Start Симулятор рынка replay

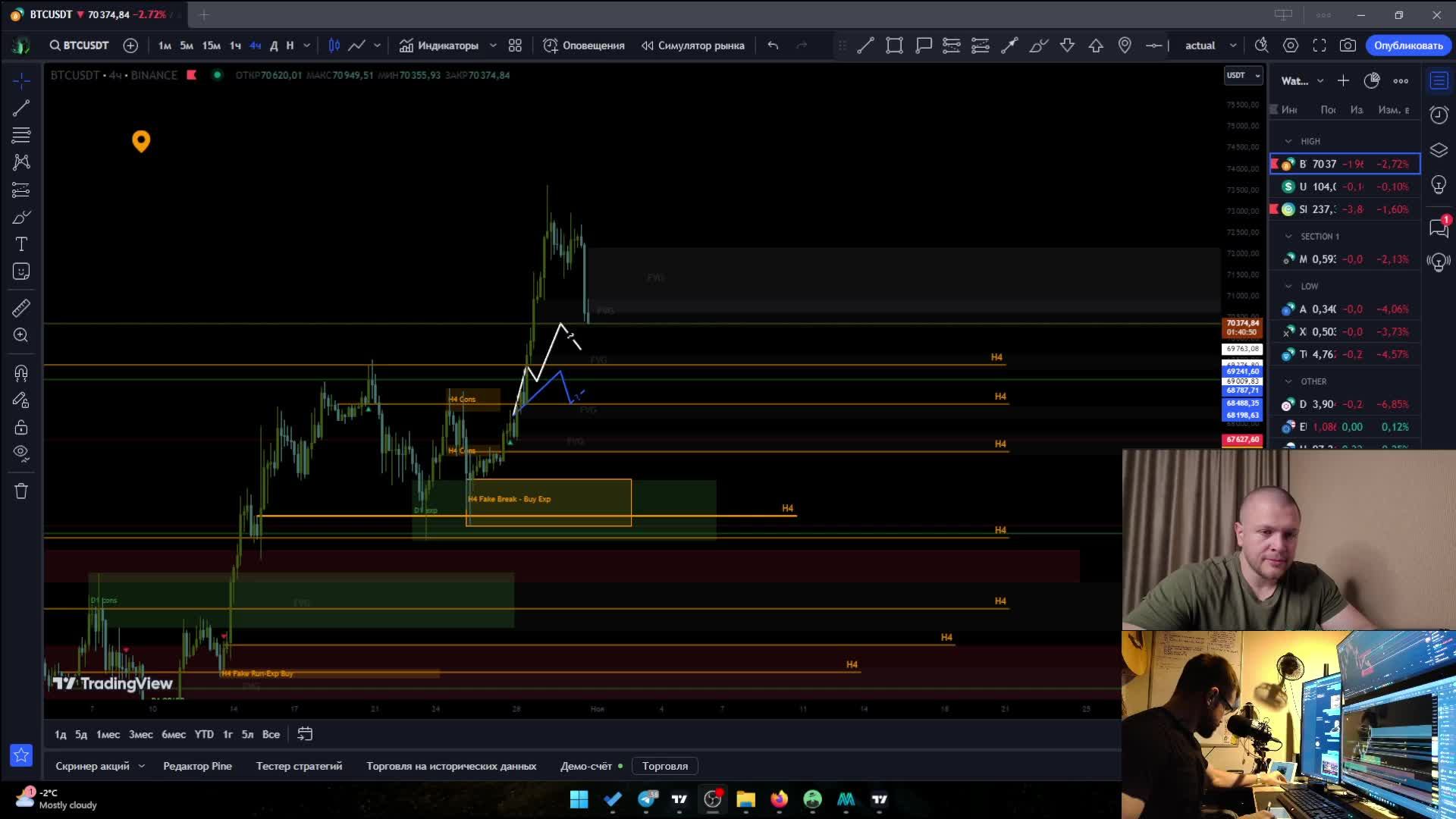(x=693, y=45)
